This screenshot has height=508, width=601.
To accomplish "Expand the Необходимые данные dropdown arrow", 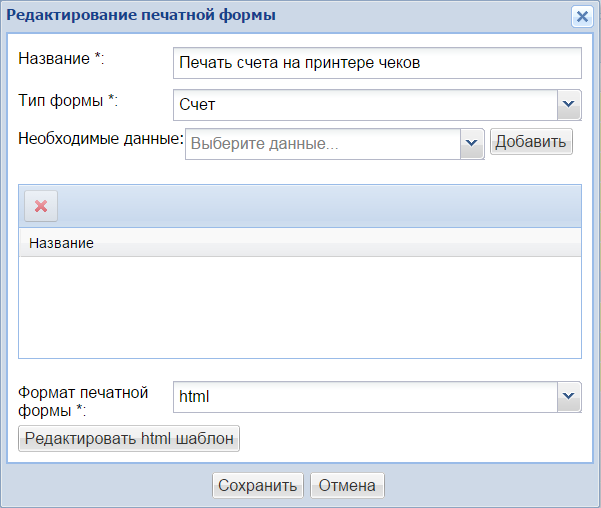I will pyautogui.click(x=472, y=143).
